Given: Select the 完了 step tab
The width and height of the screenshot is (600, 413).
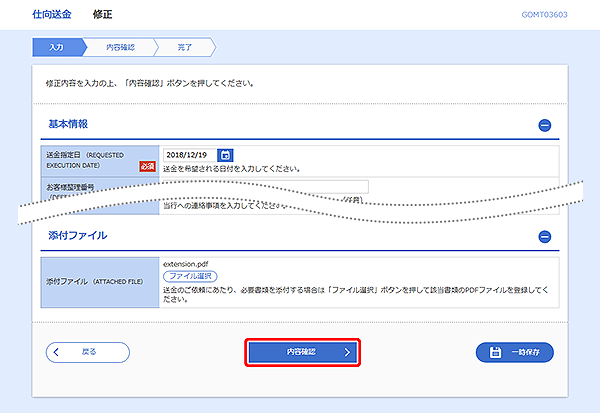Looking at the screenshot, I should (x=184, y=47).
